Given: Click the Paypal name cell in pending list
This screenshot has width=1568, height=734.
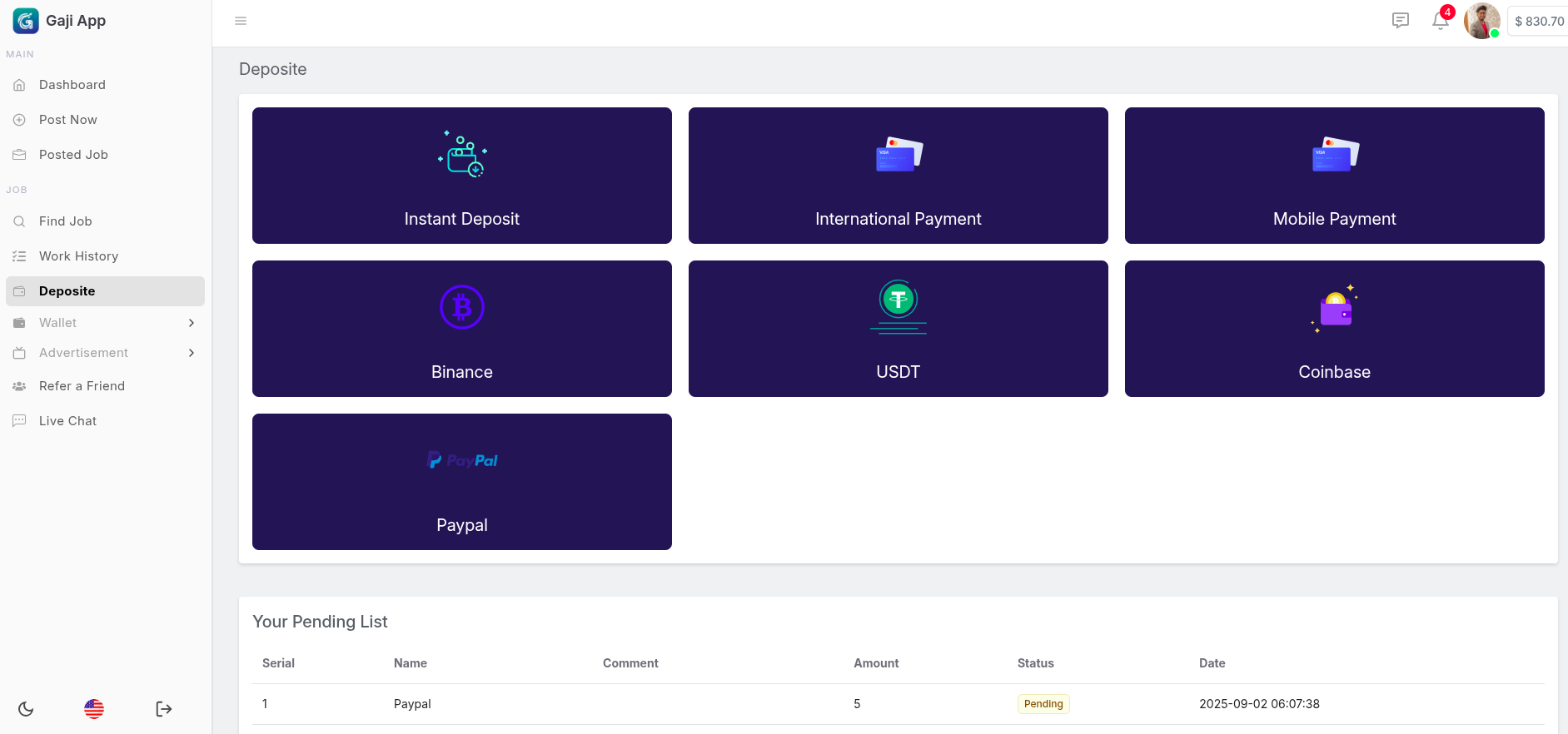Looking at the screenshot, I should (412, 704).
